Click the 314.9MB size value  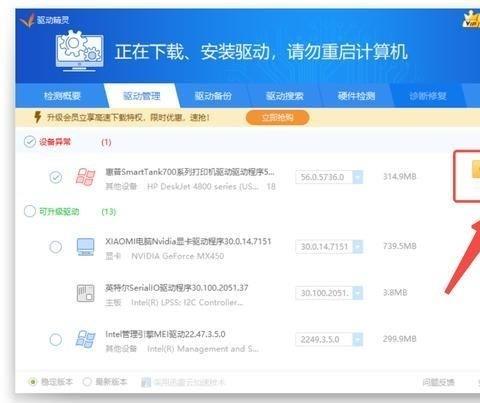(400, 177)
